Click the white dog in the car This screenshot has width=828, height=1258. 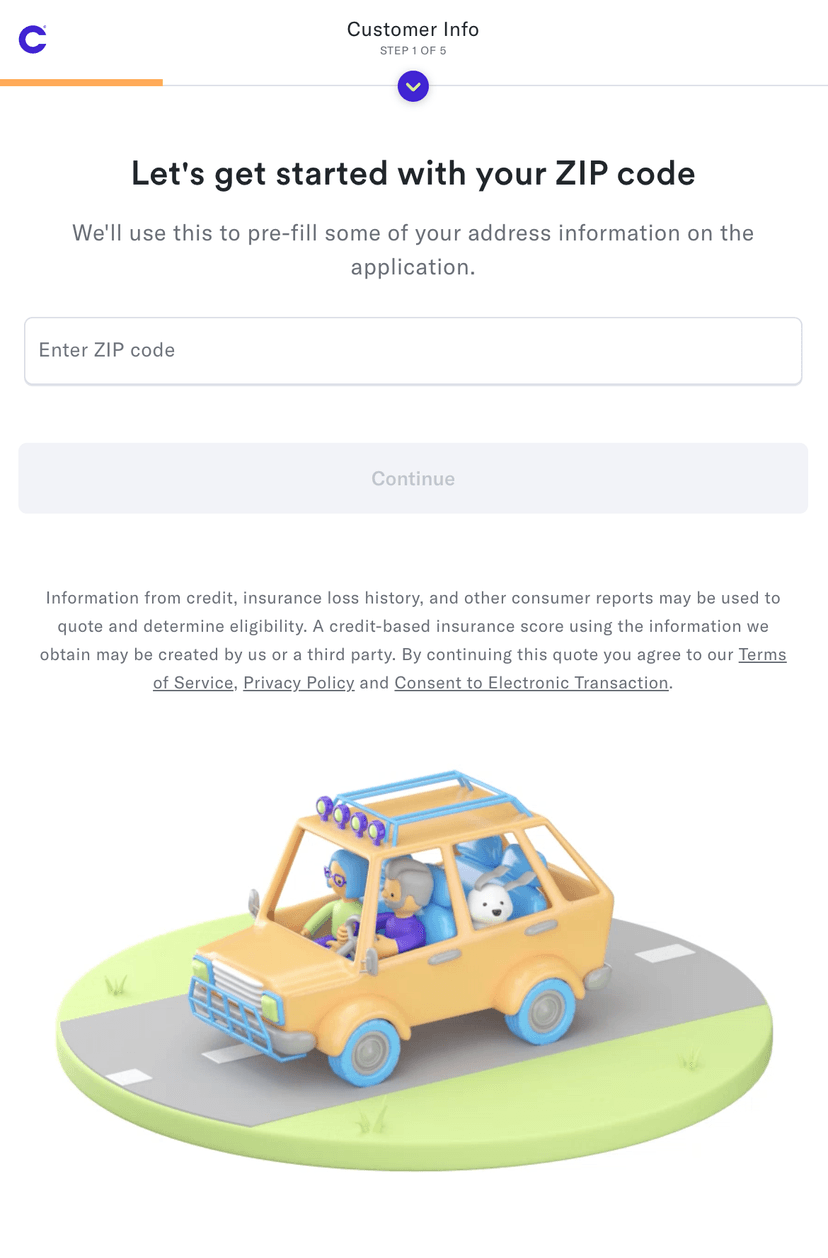point(491,902)
